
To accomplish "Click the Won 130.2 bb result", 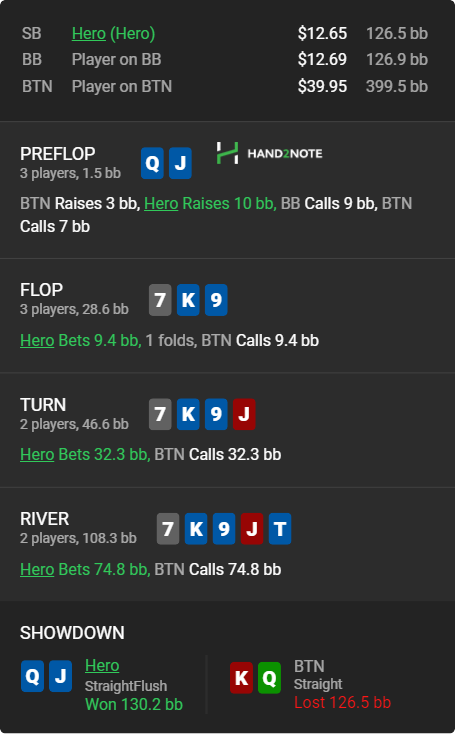I will (134, 704).
